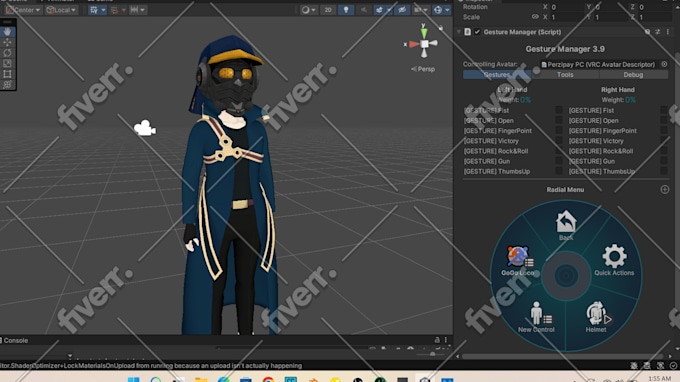Open scene camera settings dropdown

click(x=420, y=10)
